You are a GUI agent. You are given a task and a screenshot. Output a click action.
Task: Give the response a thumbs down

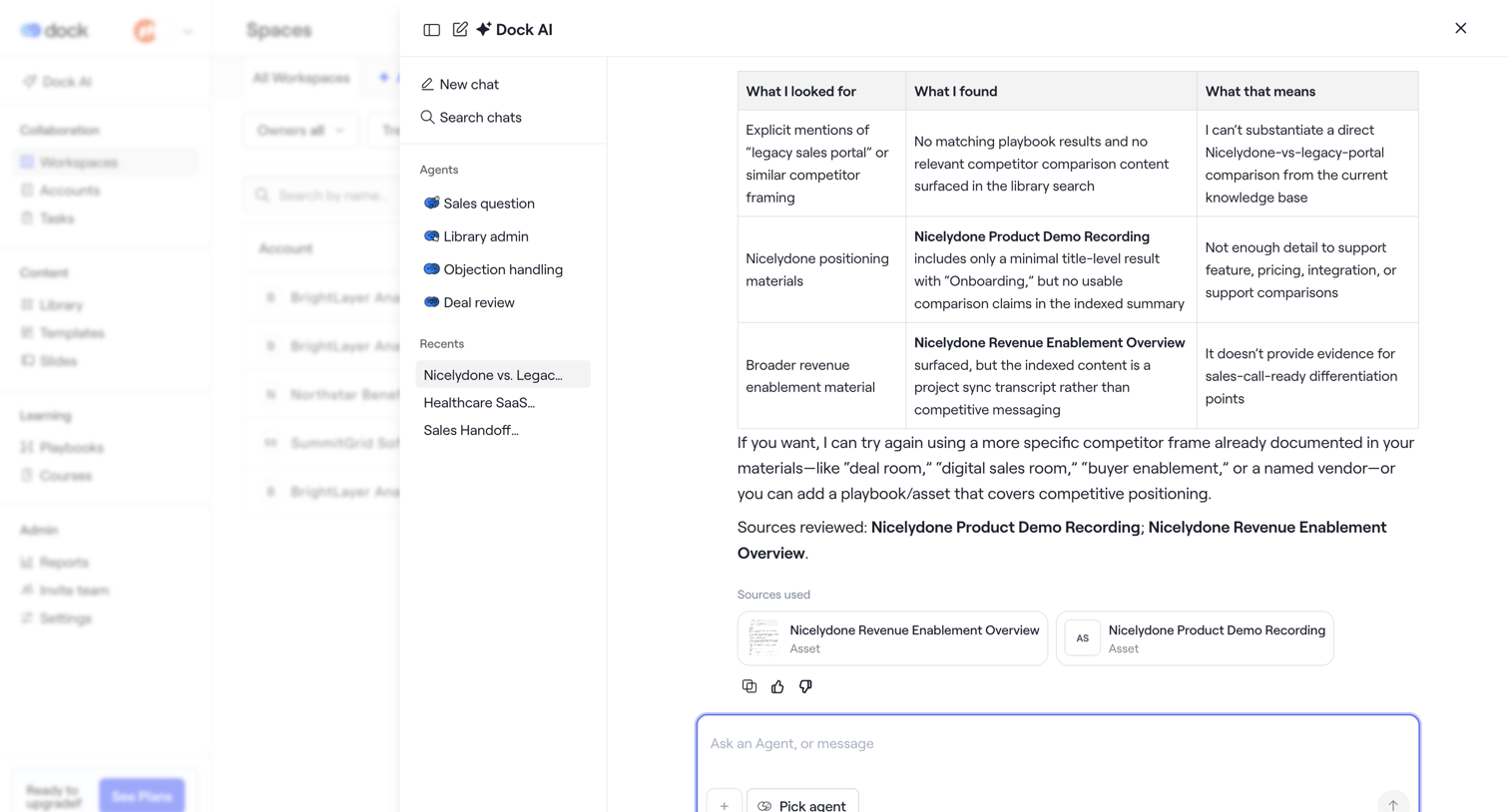[x=805, y=686]
